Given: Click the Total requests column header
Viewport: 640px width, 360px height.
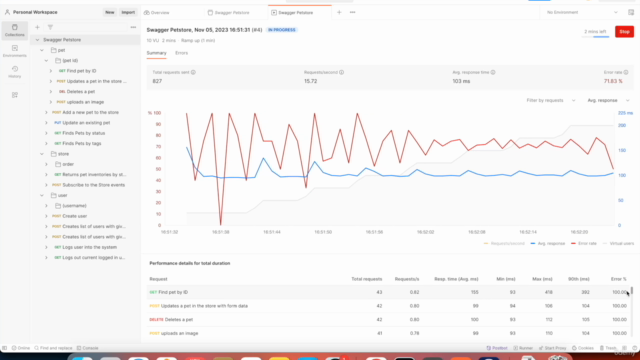Looking at the screenshot, I should point(367,279).
